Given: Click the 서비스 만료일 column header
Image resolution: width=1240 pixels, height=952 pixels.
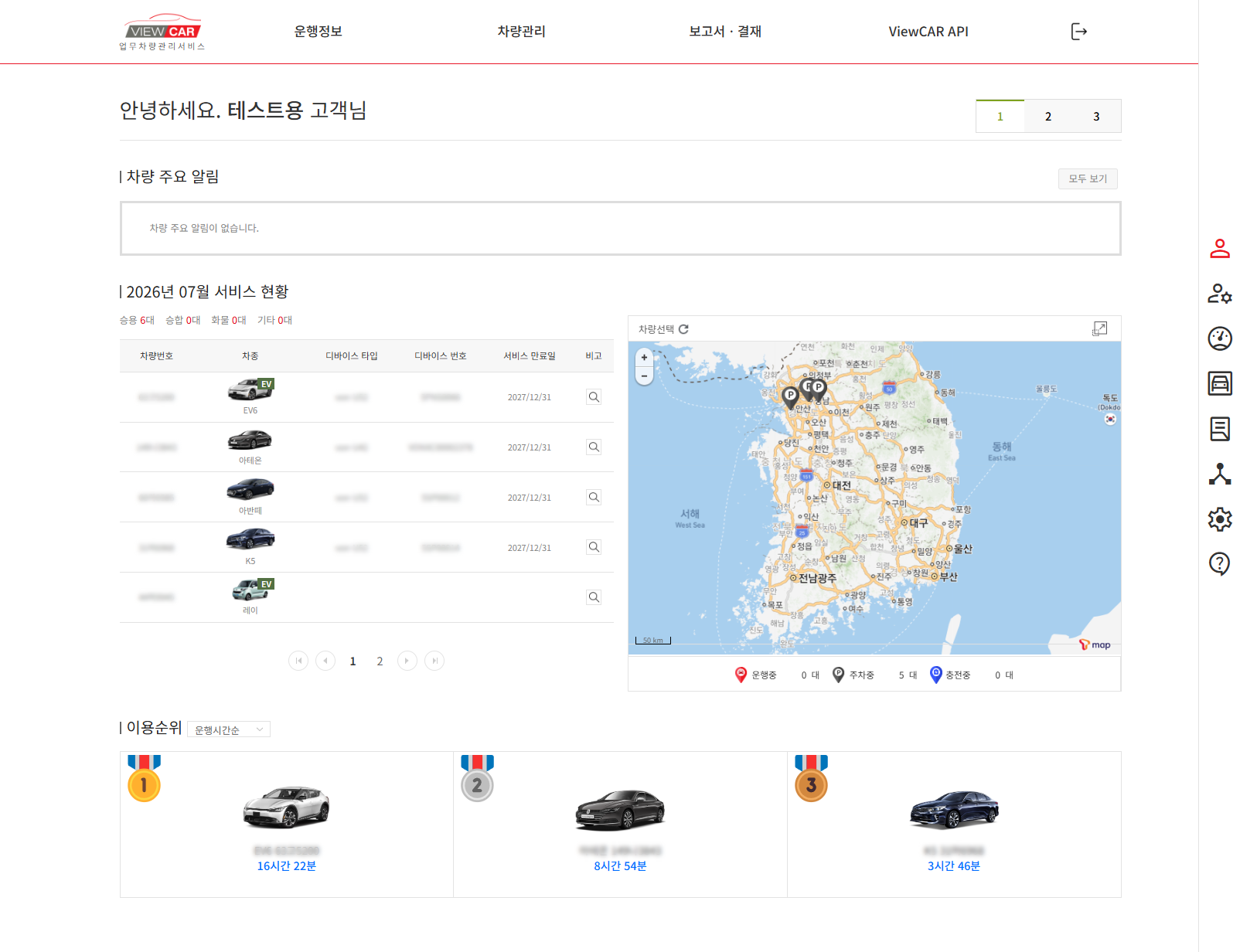Looking at the screenshot, I should 530,356.
